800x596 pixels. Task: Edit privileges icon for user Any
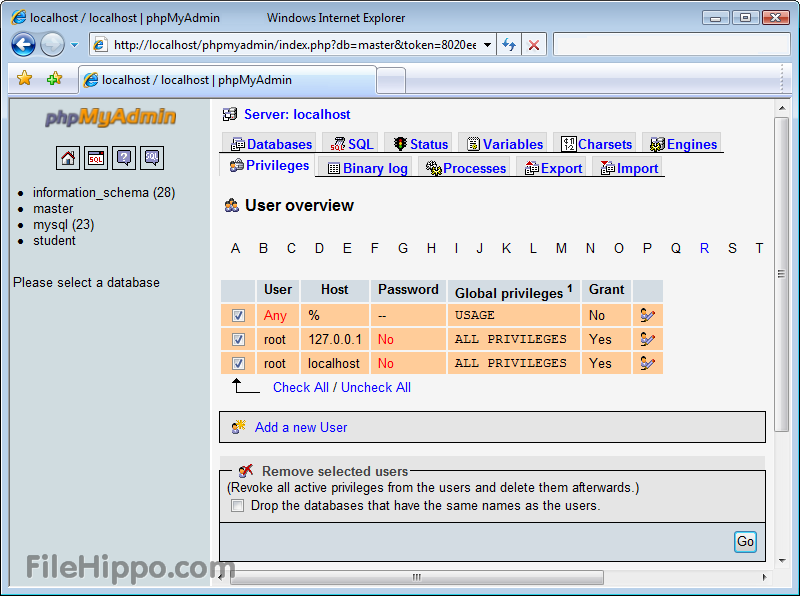[647, 315]
